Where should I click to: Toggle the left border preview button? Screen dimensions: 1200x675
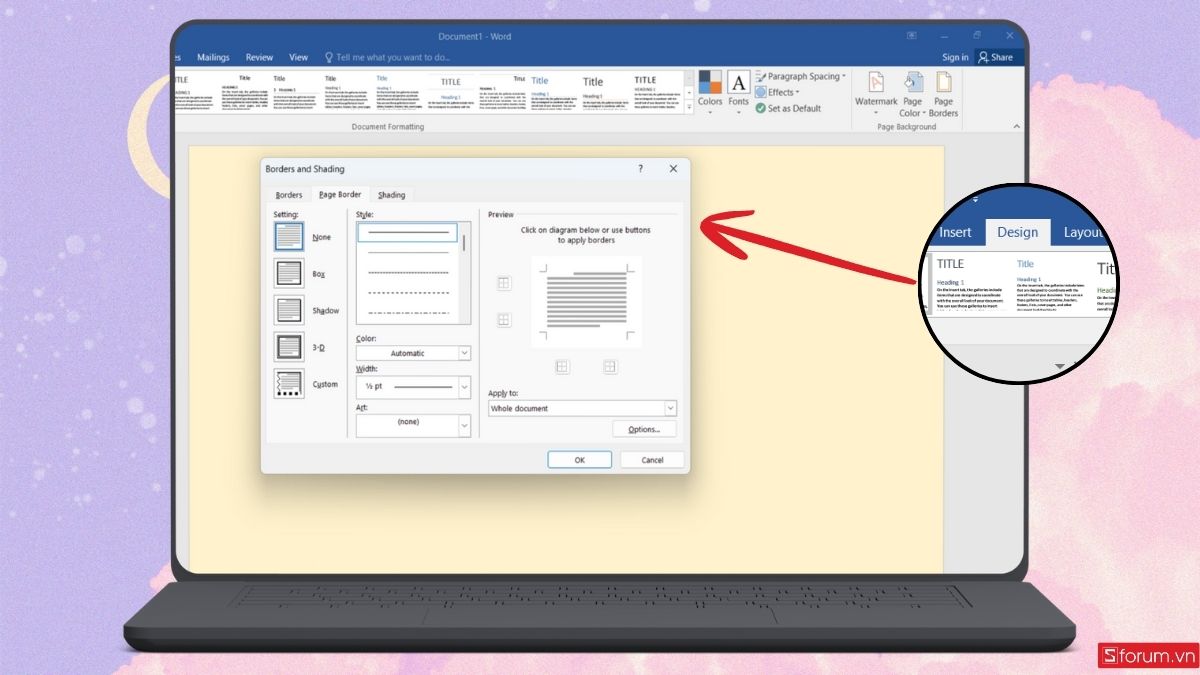pos(562,367)
